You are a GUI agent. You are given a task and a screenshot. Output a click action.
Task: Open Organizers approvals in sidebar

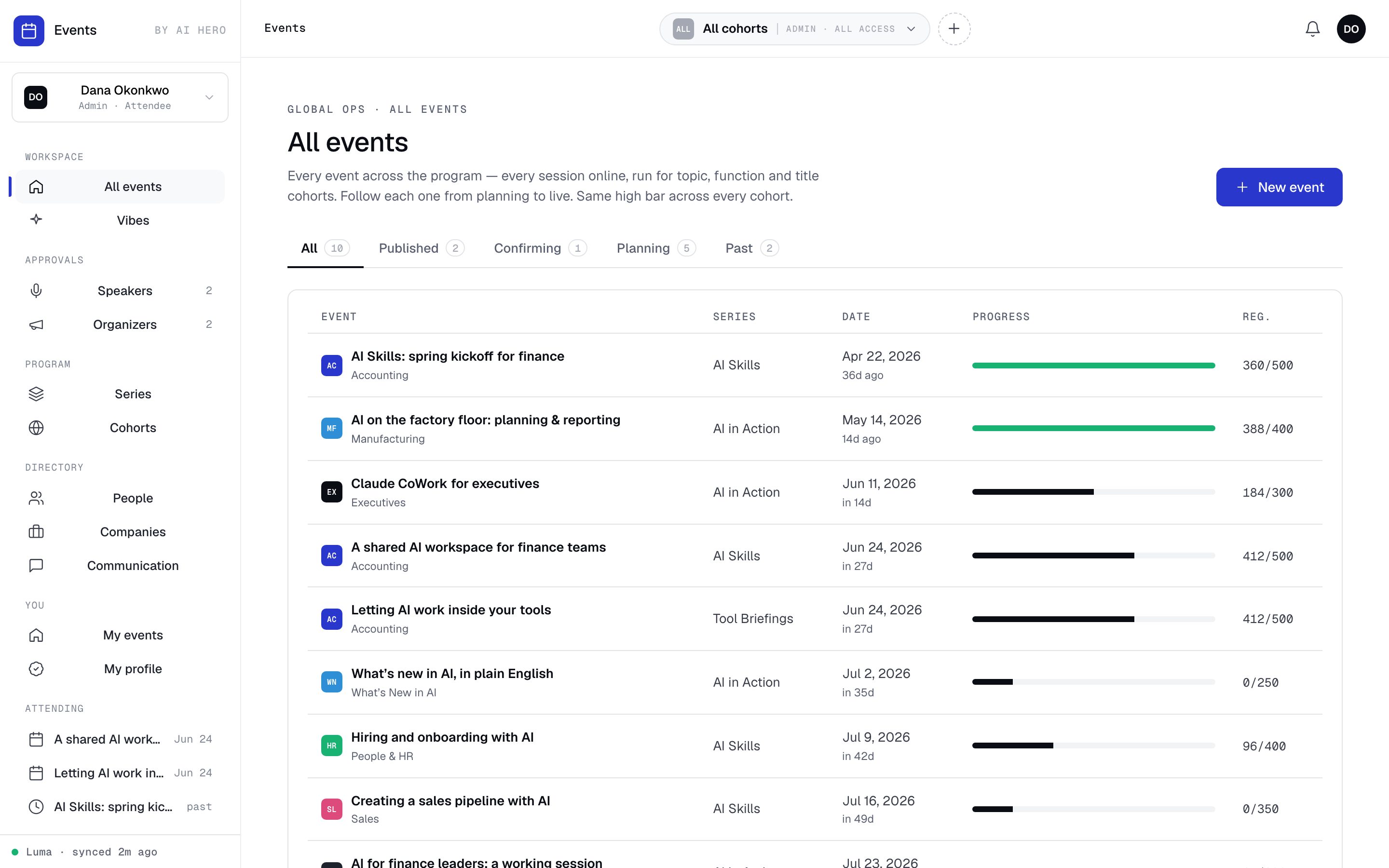120,325
